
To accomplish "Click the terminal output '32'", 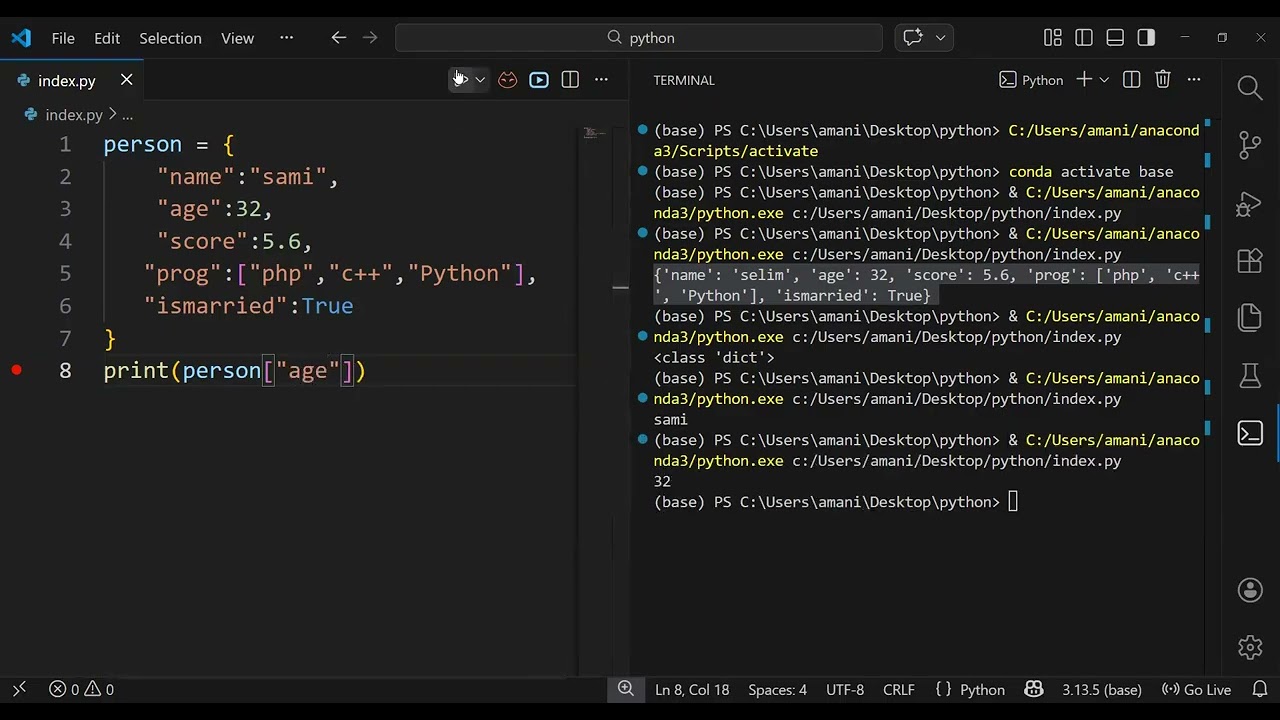I will click(662, 482).
